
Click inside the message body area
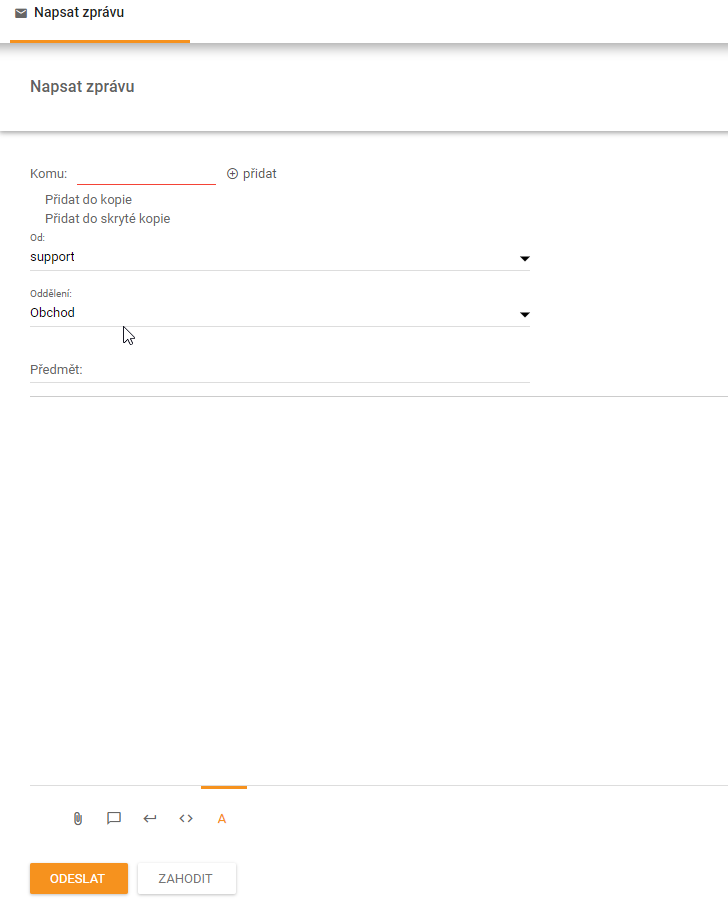[379, 590]
